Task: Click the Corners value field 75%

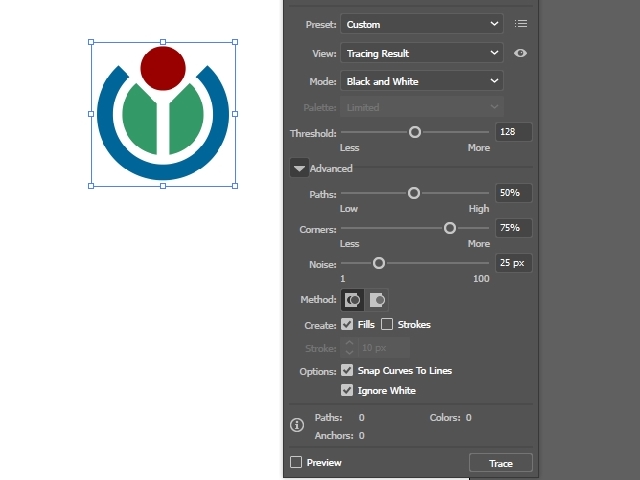Action: [514, 228]
